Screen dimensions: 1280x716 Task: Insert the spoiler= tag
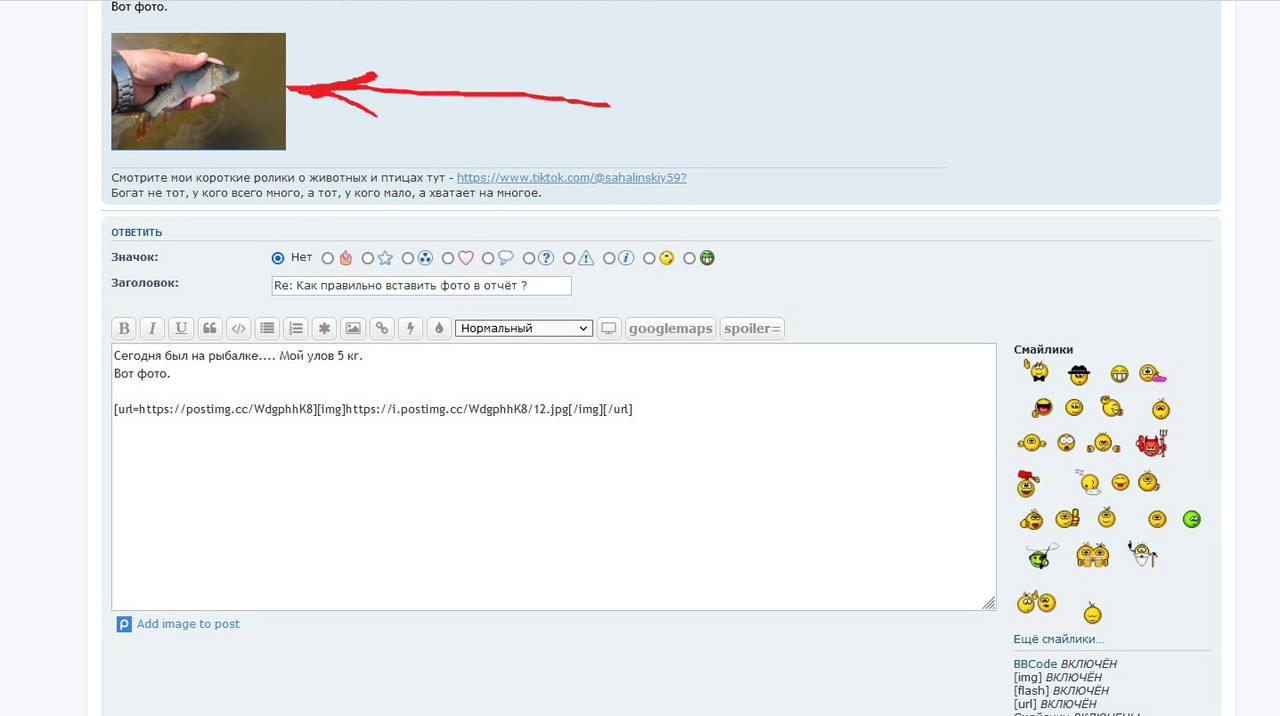tap(752, 328)
